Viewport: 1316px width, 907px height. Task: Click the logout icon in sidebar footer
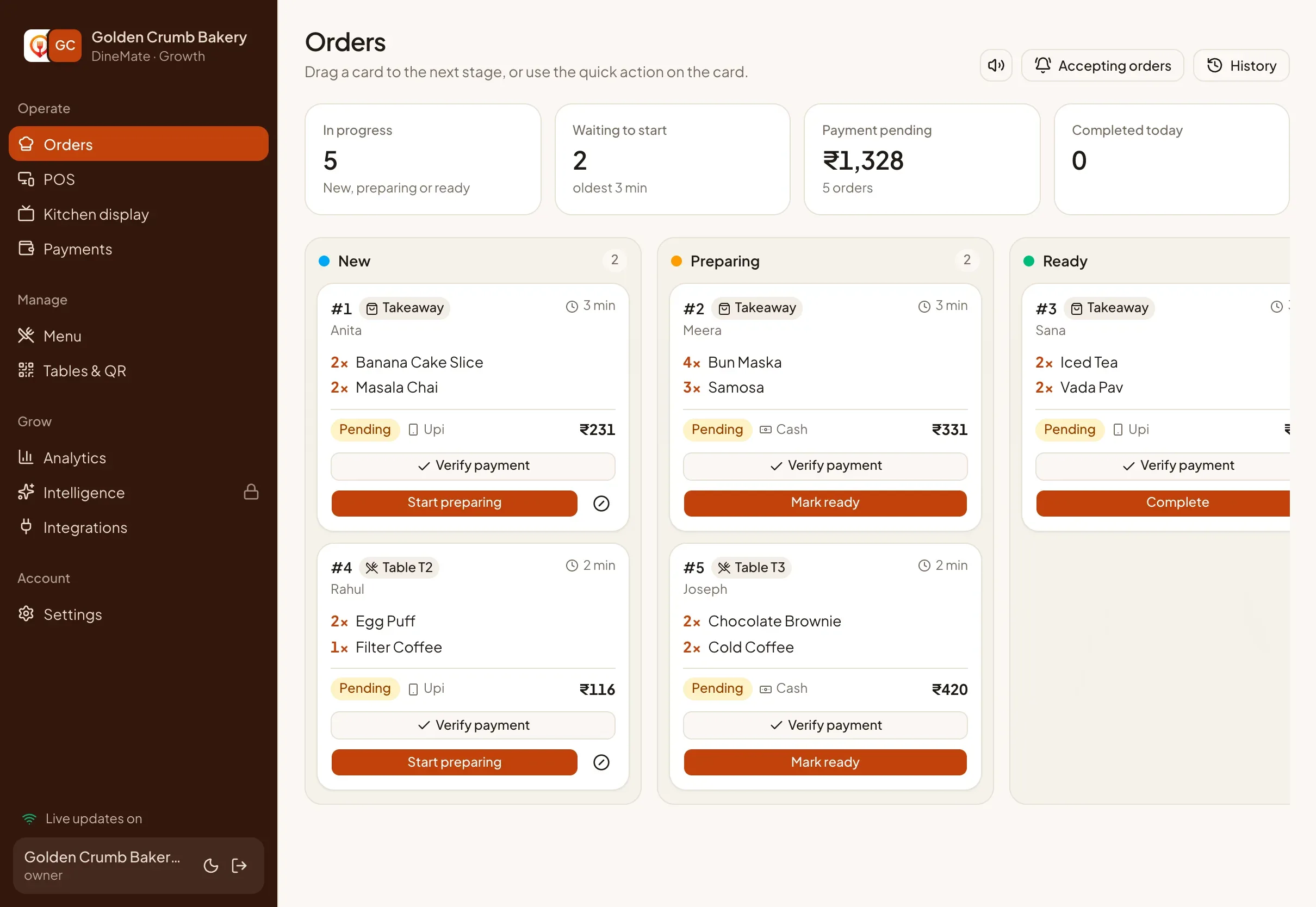tap(239, 866)
